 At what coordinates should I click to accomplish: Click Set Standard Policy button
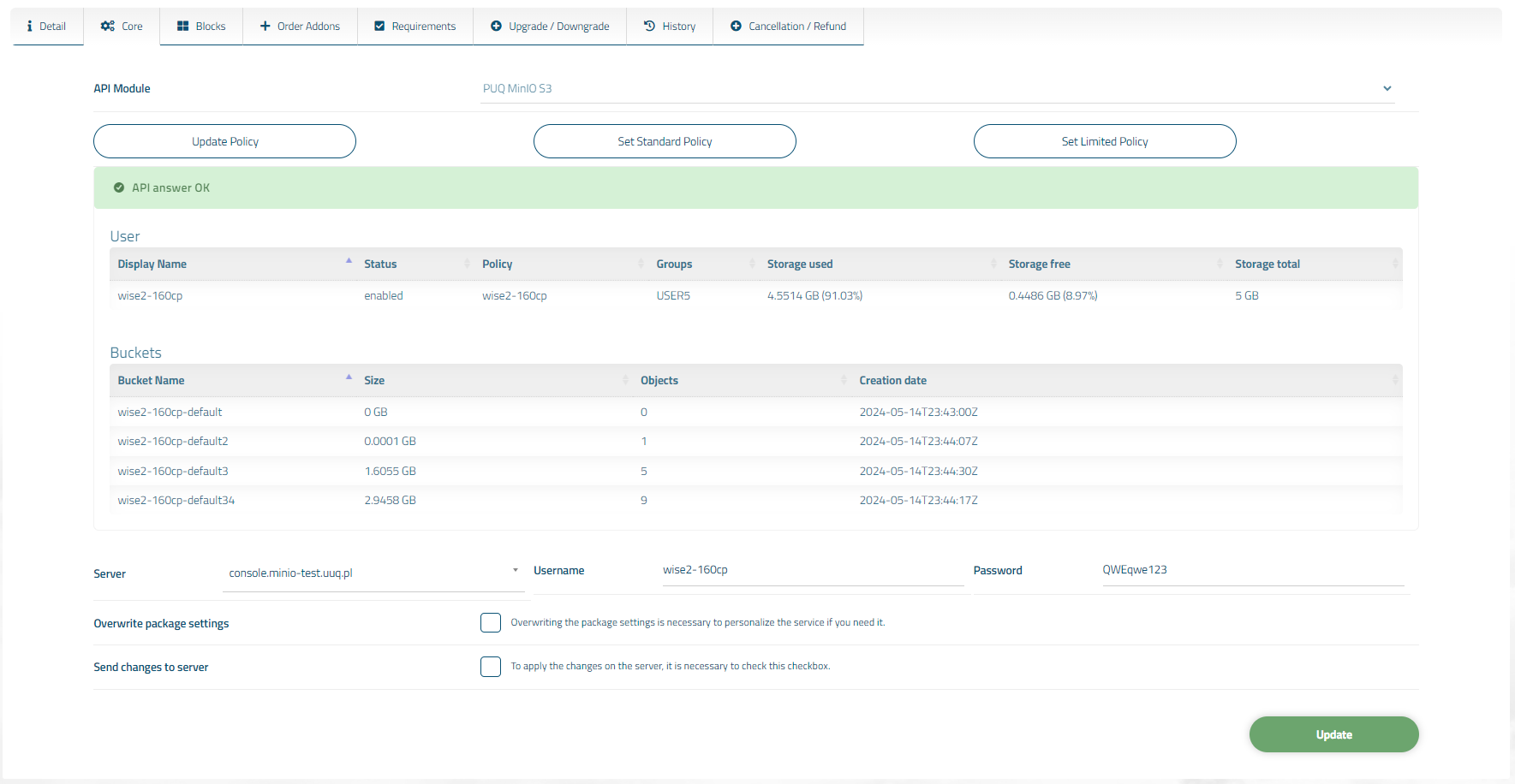point(665,141)
